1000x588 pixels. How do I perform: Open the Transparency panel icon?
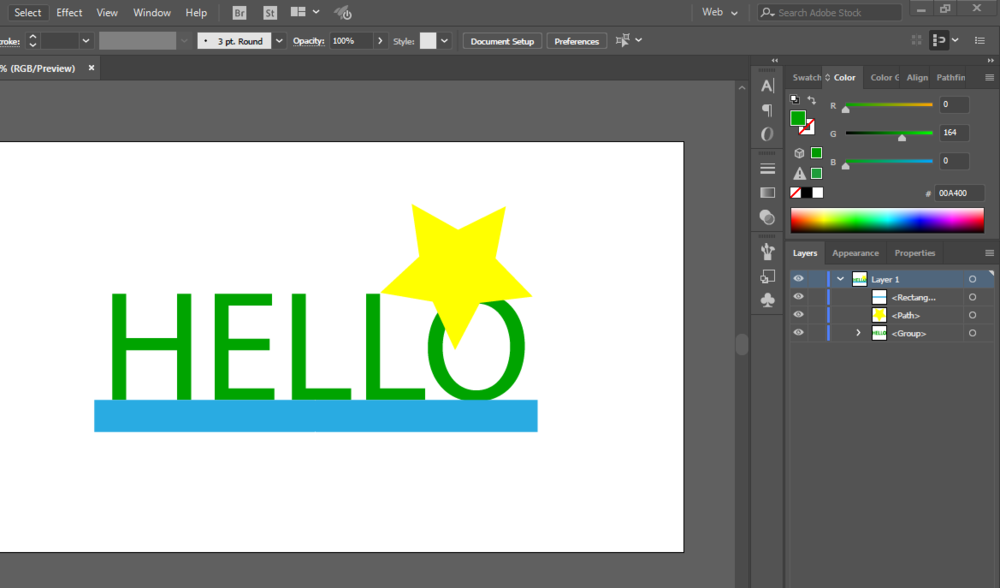pyautogui.click(x=767, y=217)
